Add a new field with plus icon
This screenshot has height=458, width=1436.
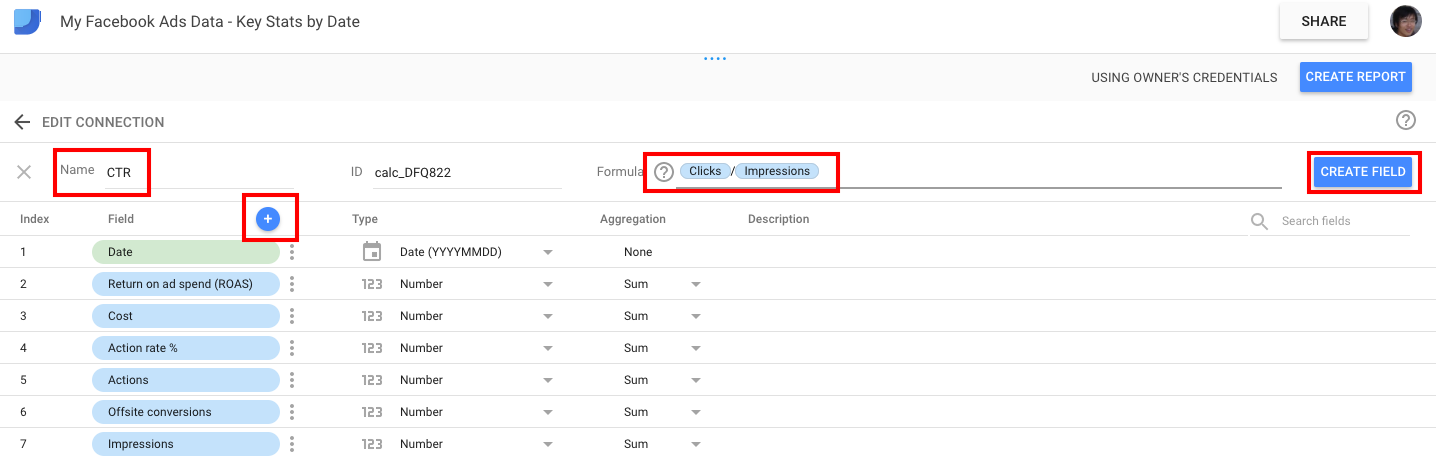(268, 219)
